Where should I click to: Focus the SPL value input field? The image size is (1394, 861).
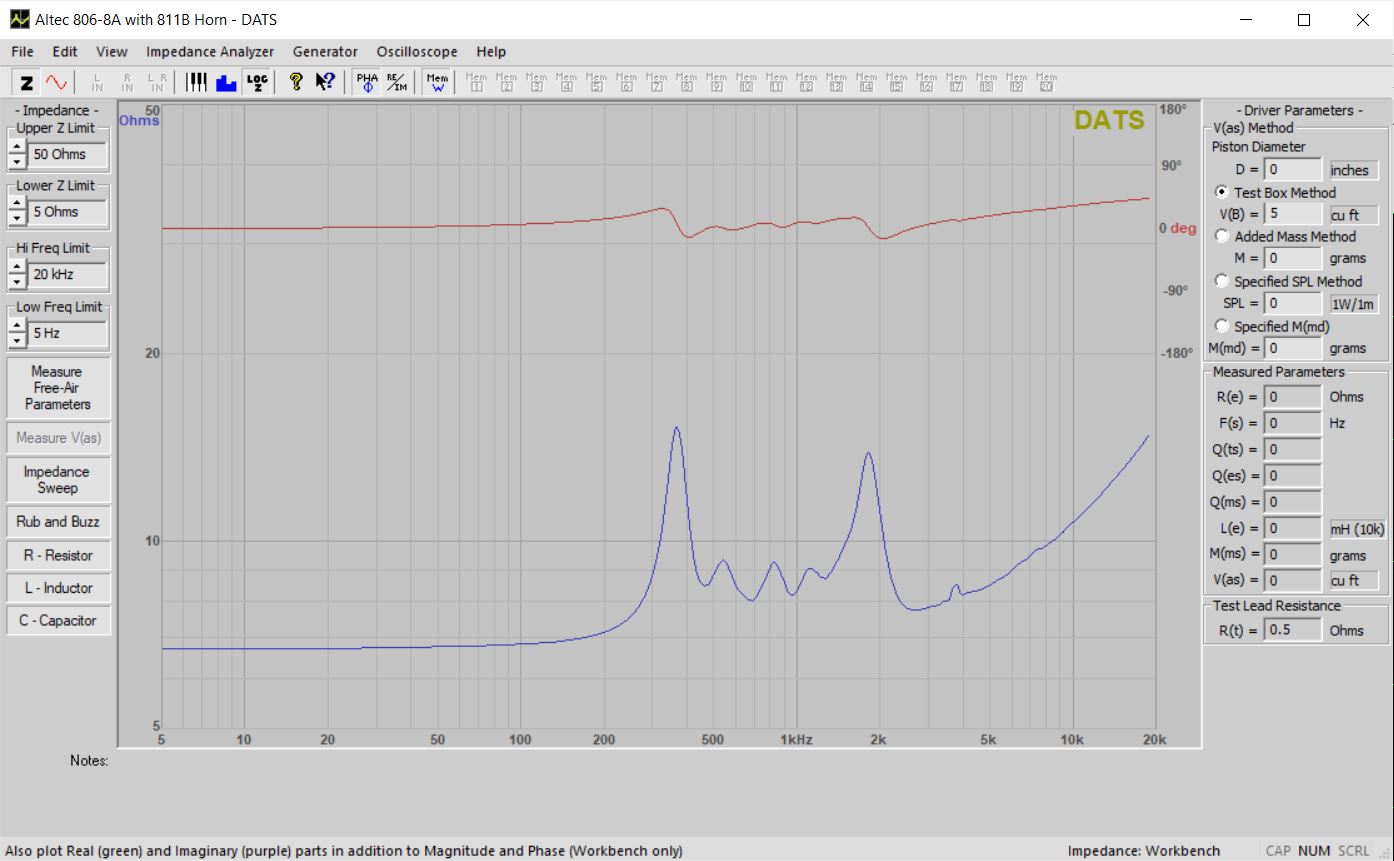pos(1293,303)
